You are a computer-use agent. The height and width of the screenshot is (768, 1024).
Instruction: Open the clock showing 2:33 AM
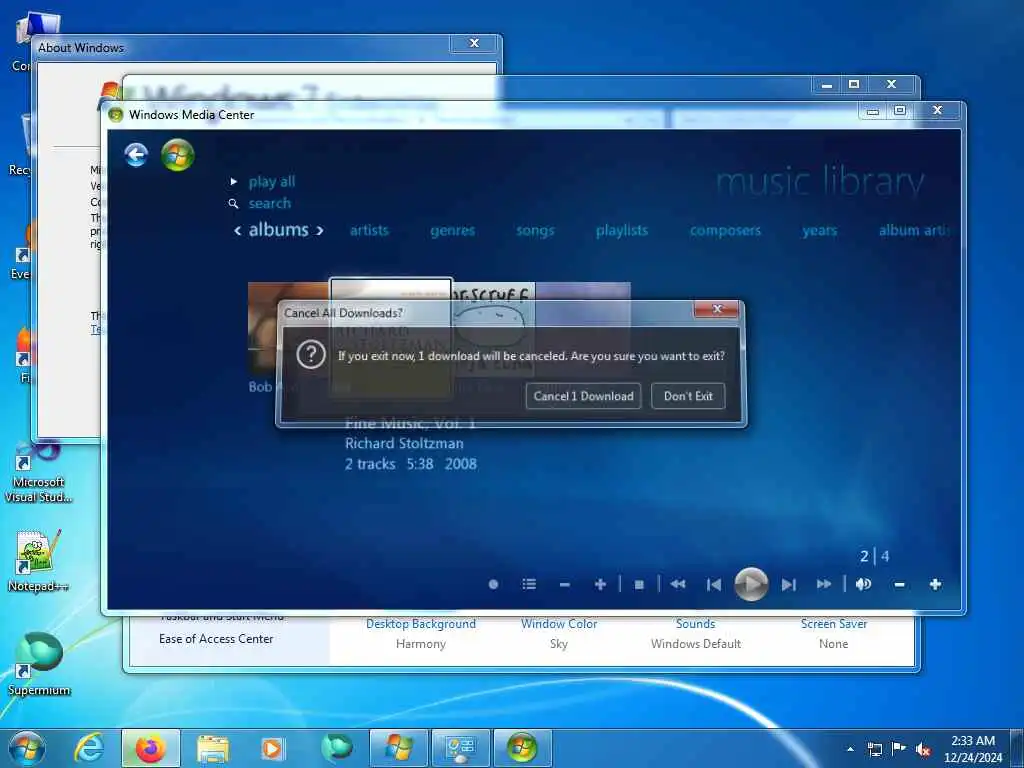[972, 748]
